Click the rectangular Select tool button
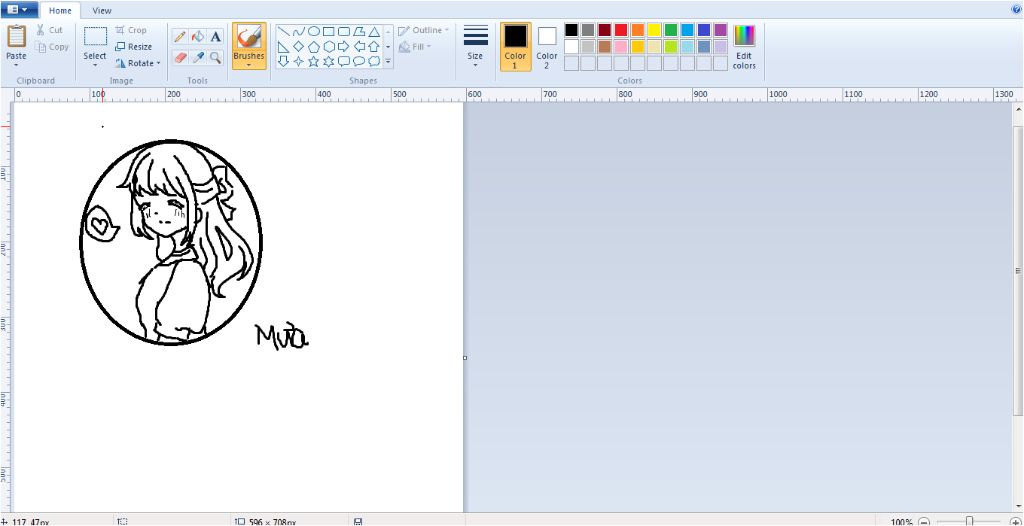 tap(95, 41)
